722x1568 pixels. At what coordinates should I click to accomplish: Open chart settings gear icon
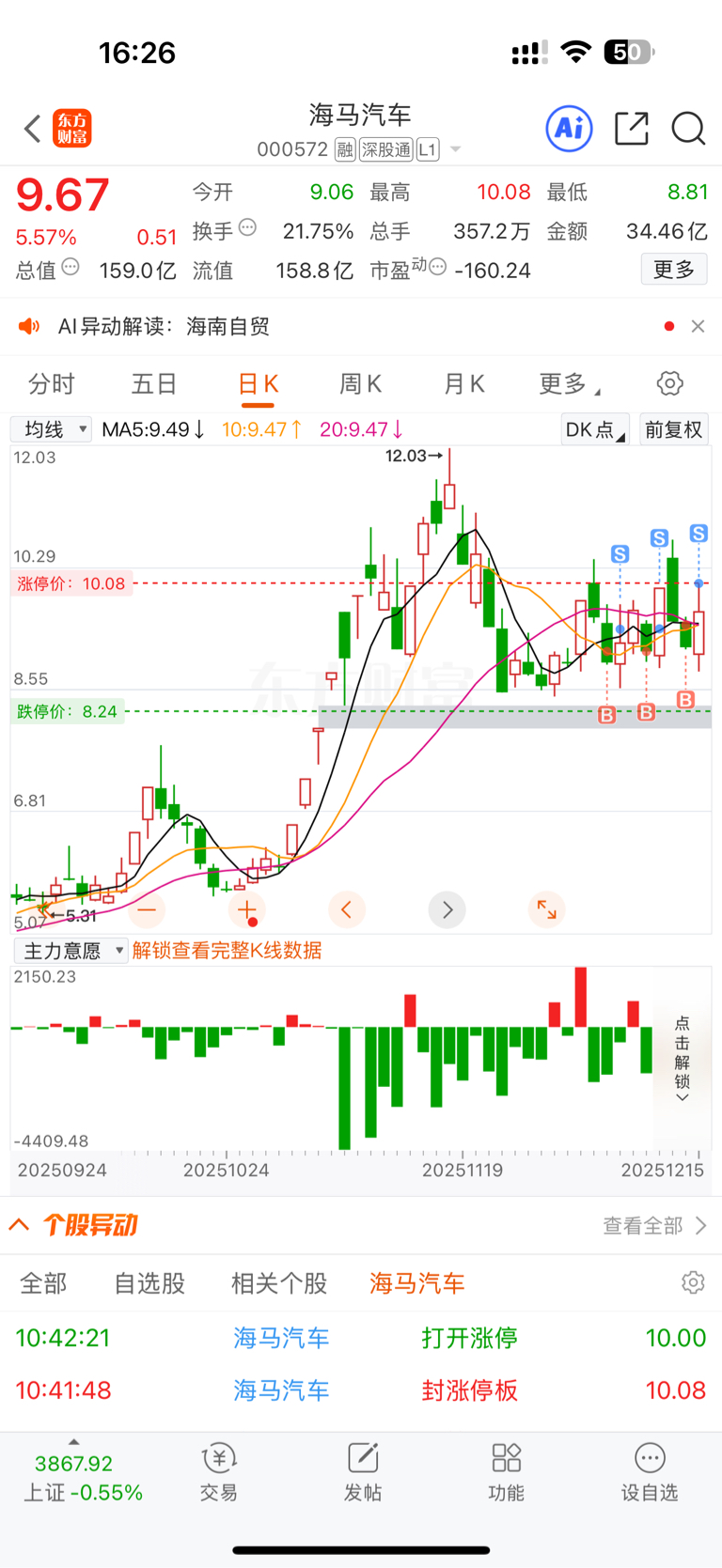point(670,383)
